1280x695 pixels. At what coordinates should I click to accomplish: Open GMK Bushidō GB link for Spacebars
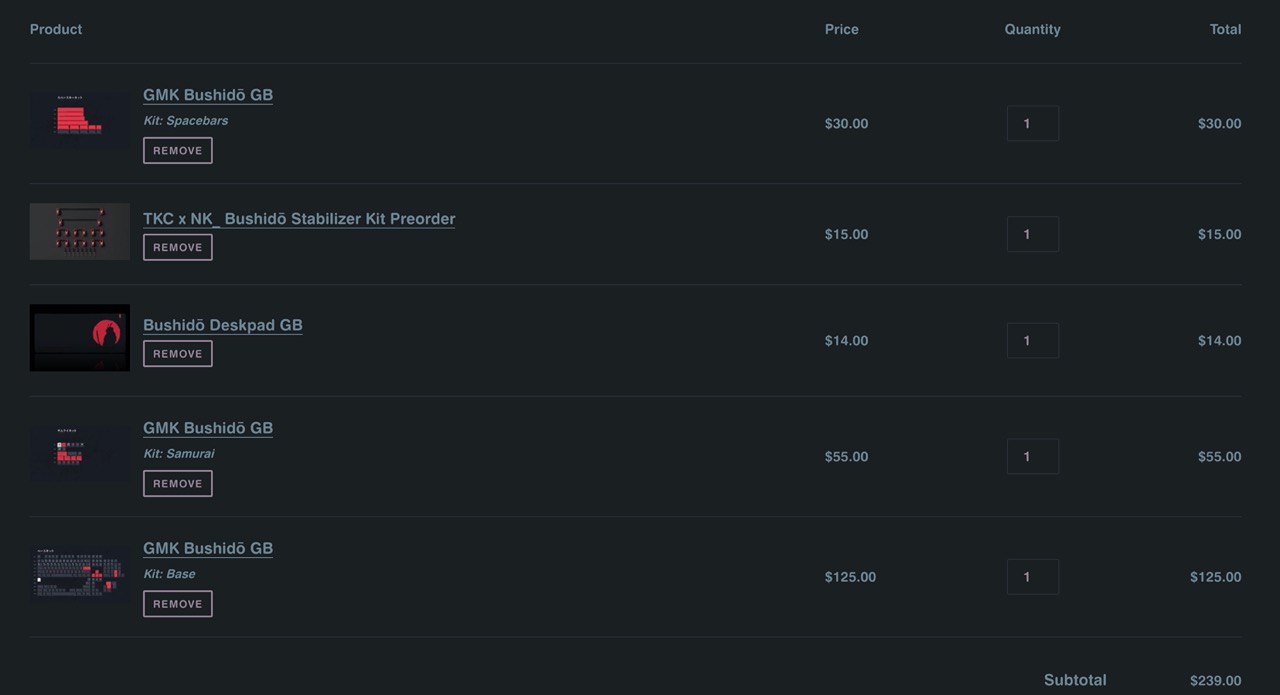[x=208, y=95]
